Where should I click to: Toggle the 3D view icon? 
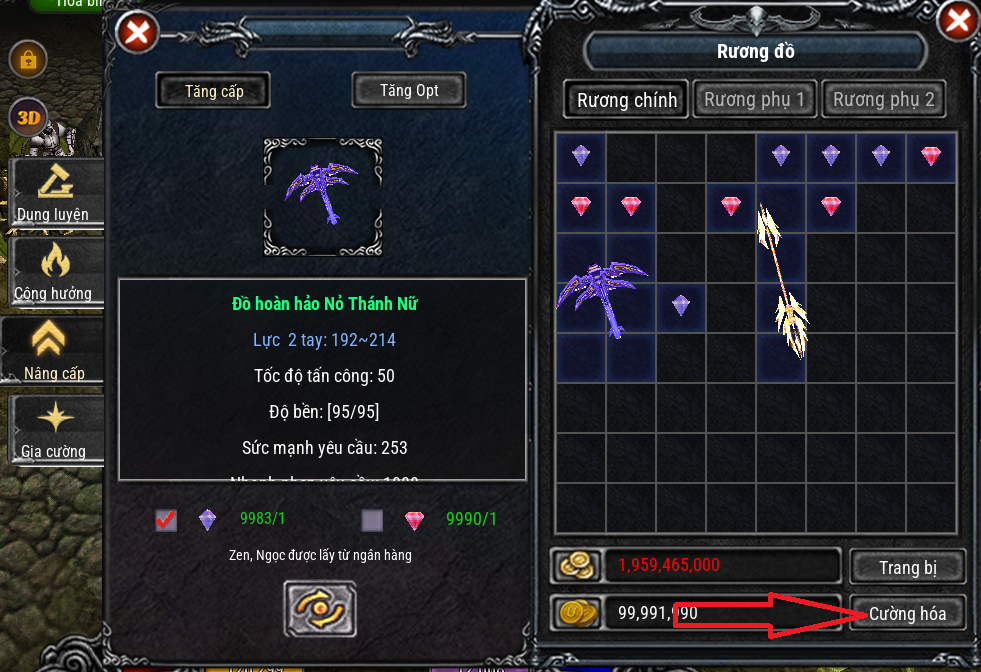29,117
